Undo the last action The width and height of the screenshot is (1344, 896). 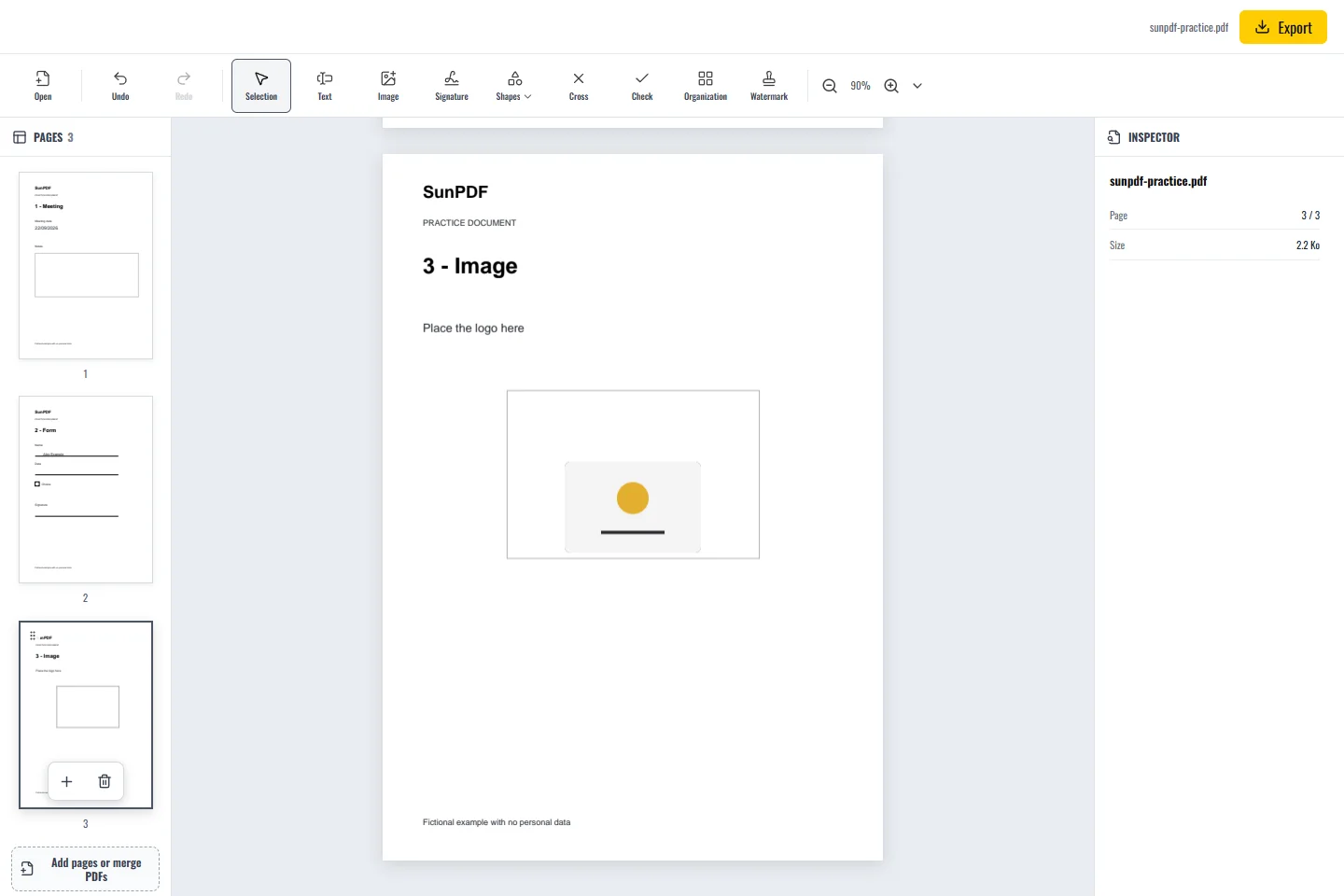coord(120,86)
